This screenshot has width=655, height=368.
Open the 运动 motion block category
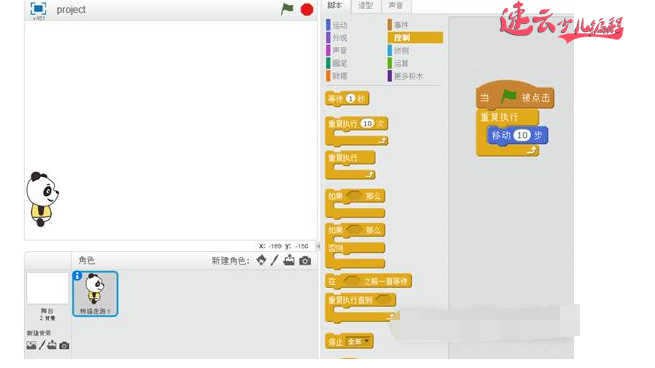point(338,25)
